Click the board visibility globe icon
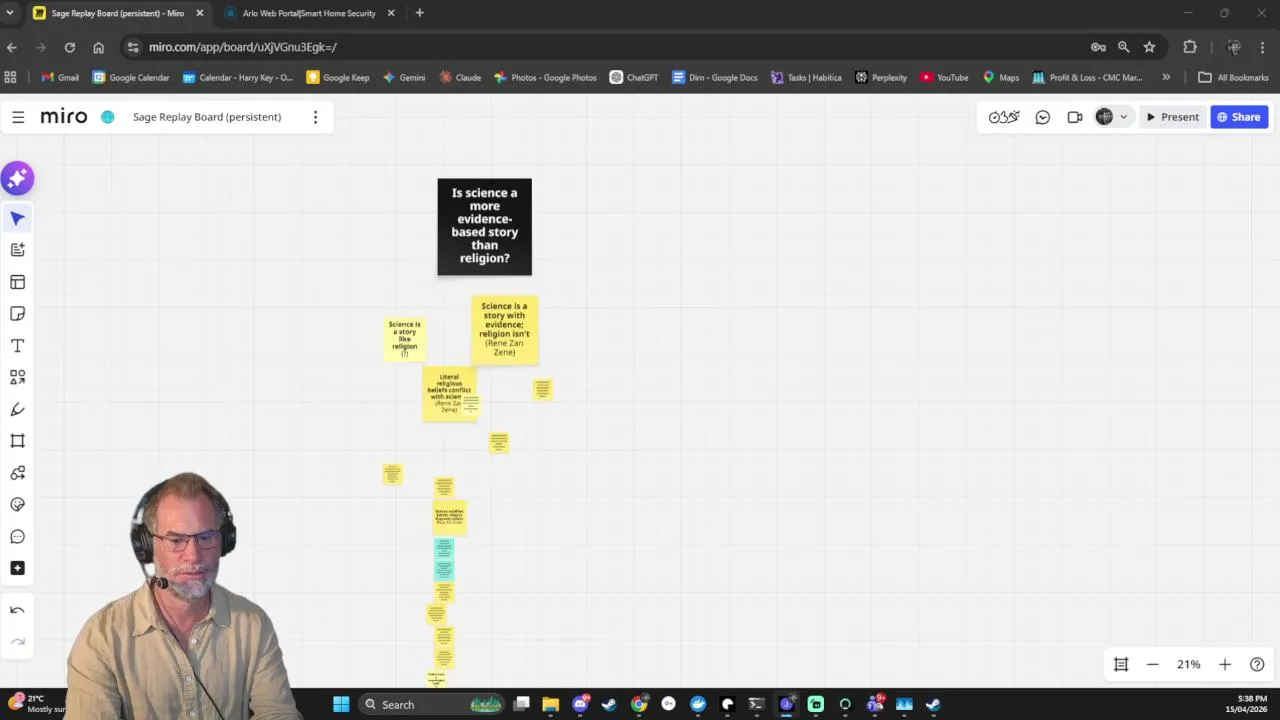The width and height of the screenshot is (1280, 720). point(108,117)
